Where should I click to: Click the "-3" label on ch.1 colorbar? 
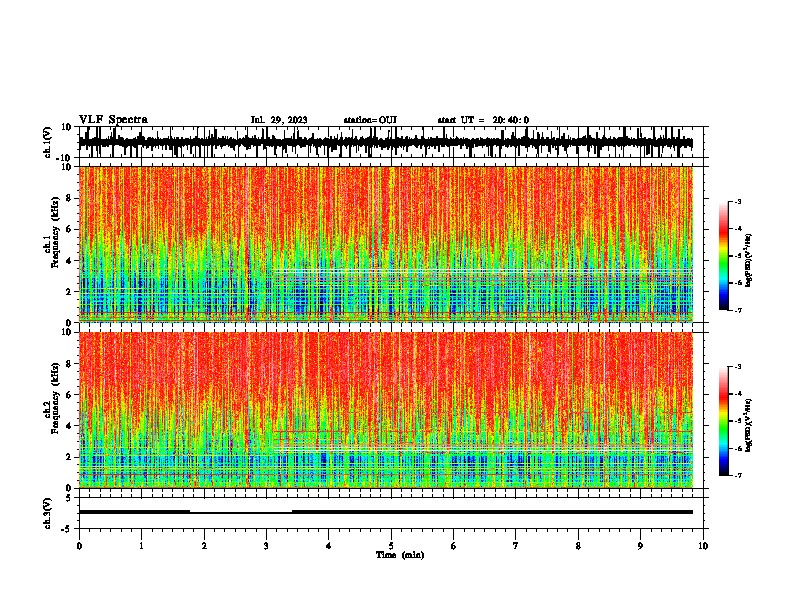pos(737,201)
